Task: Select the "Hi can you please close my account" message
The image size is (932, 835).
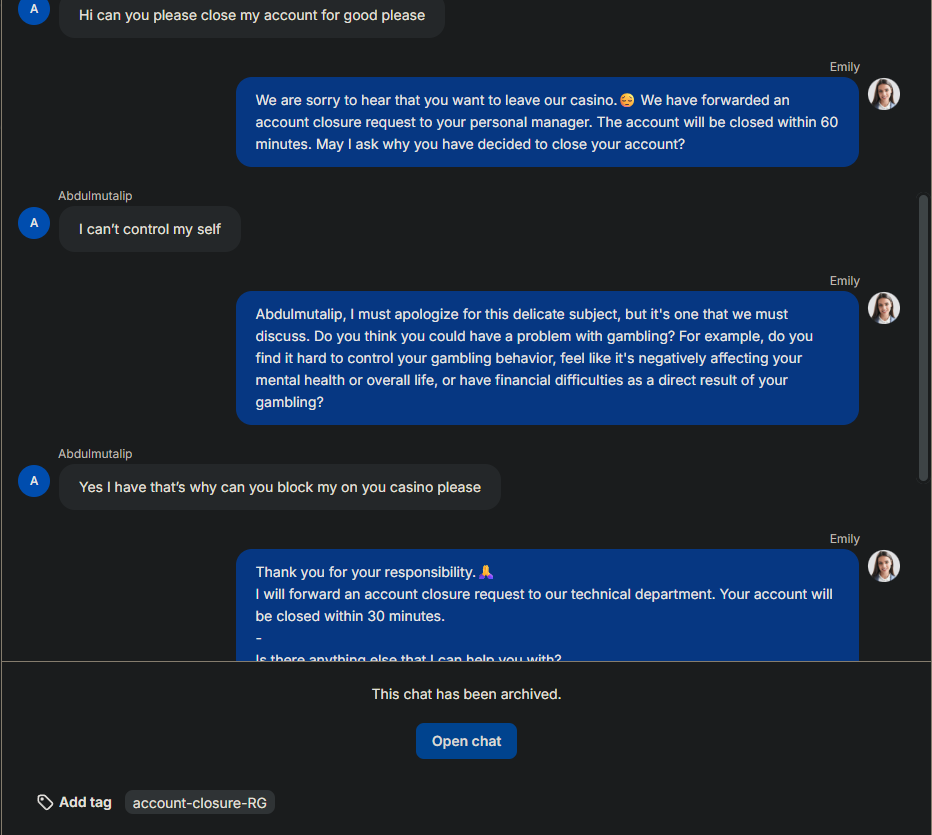Action: [x=252, y=16]
